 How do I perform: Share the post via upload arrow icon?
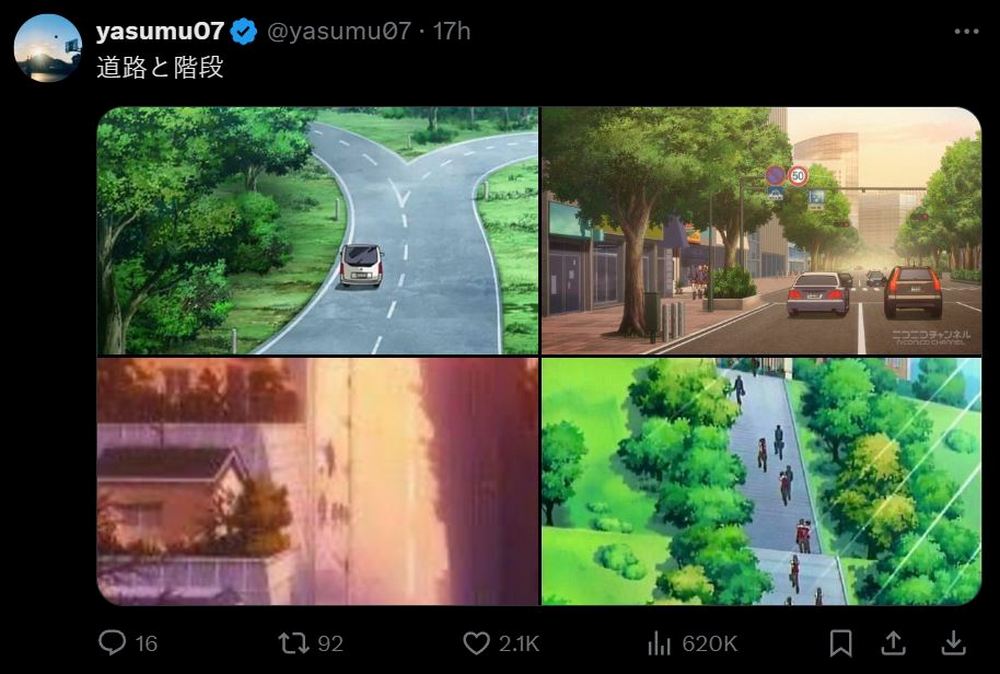click(893, 643)
